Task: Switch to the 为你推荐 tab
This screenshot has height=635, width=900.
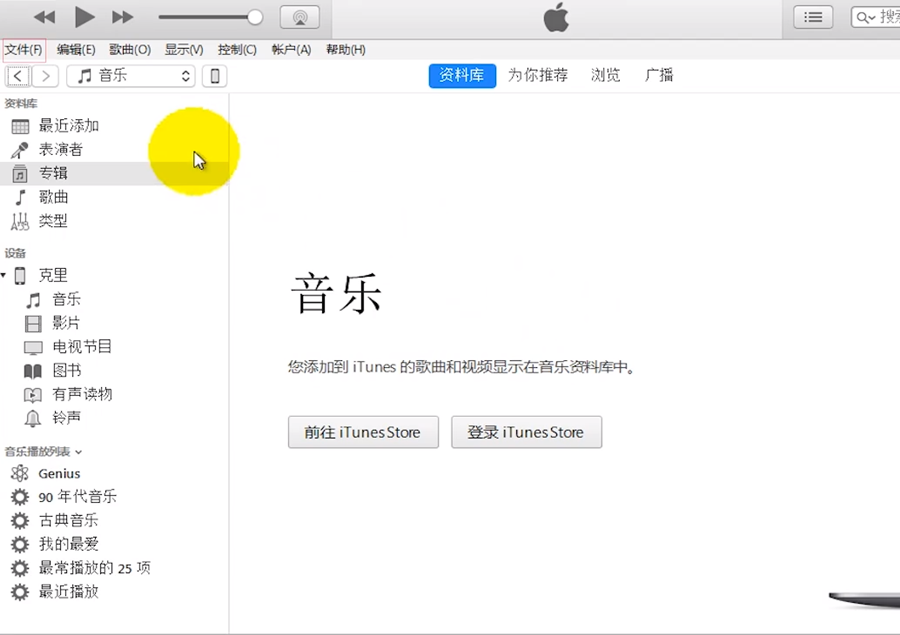Action: click(x=538, y=75)
